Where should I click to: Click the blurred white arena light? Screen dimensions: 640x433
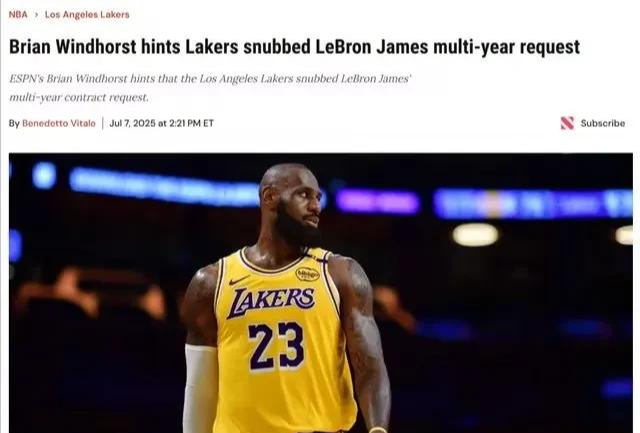[x=476, y=235]
